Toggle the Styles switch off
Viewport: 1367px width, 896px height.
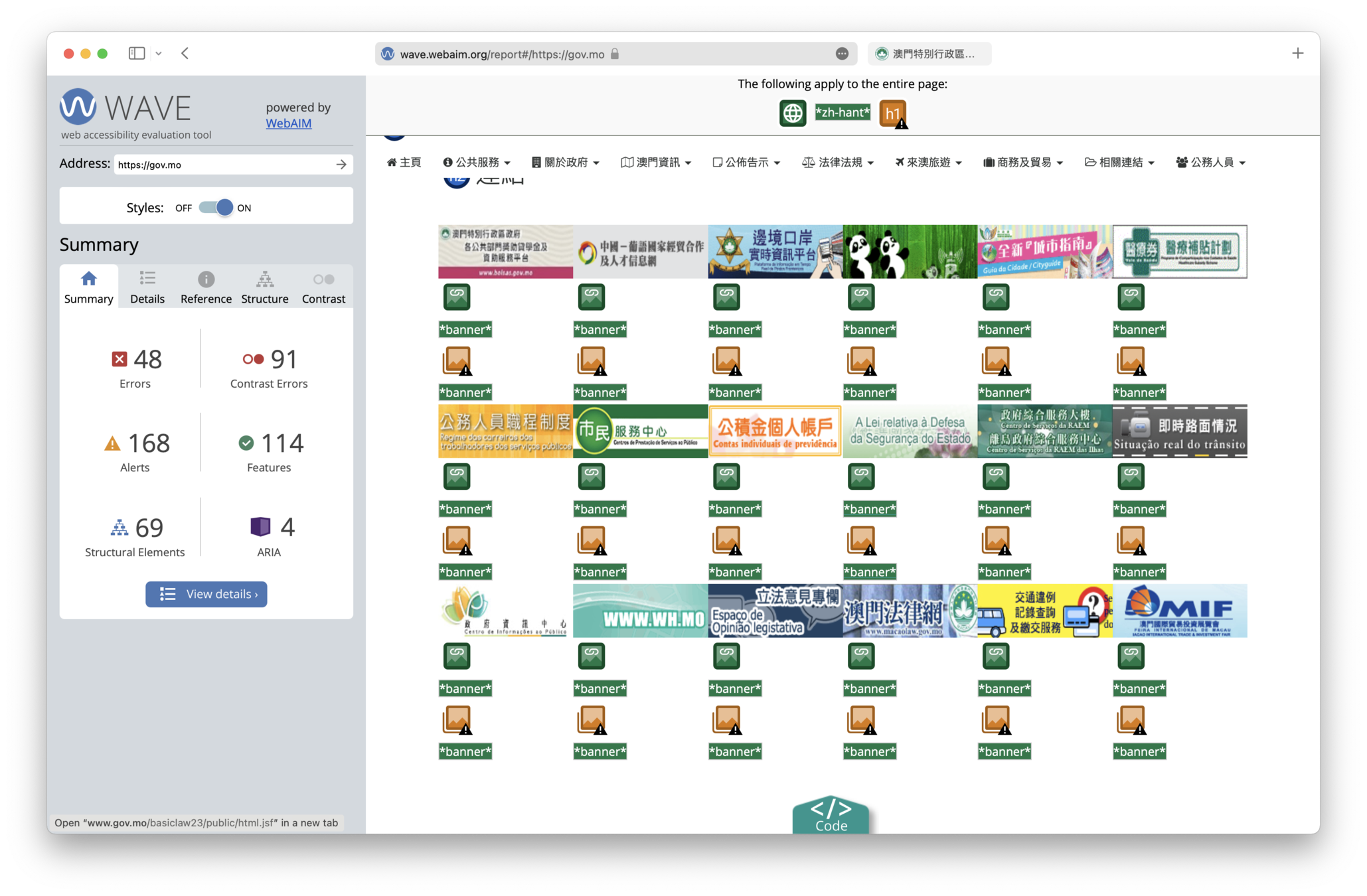[216, 208]
